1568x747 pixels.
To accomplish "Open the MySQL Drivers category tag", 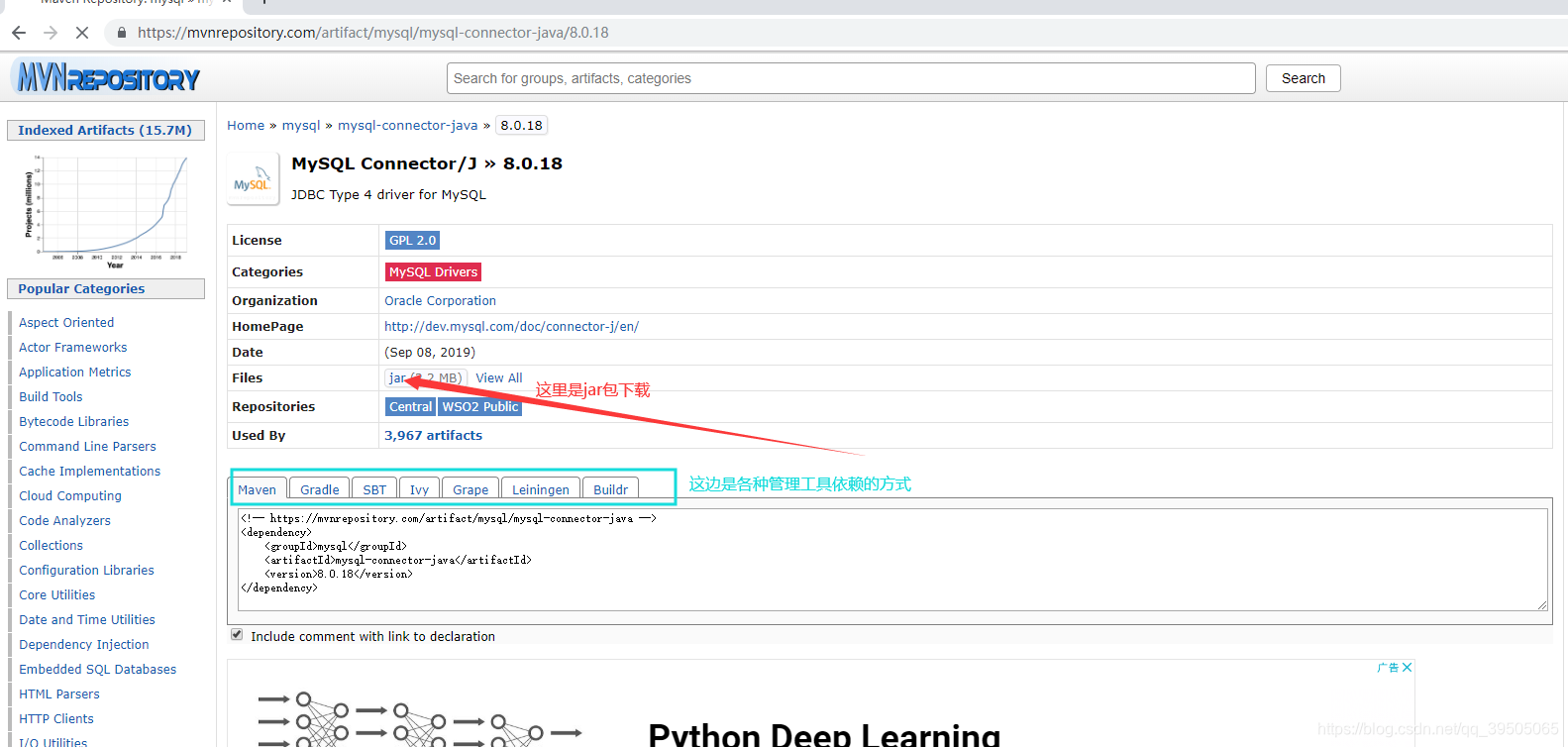I will coord(433,272).
